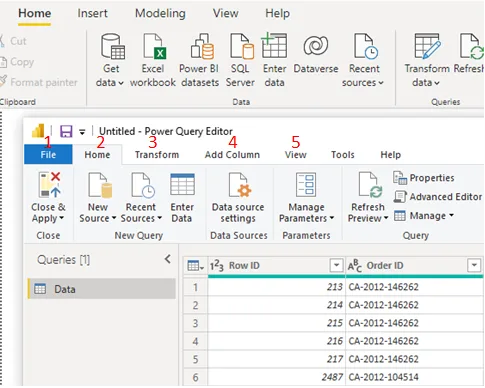The width and height of the screenshot is (485, 388).
Task: Click the Manage query button
Action: tap(423, 216)
